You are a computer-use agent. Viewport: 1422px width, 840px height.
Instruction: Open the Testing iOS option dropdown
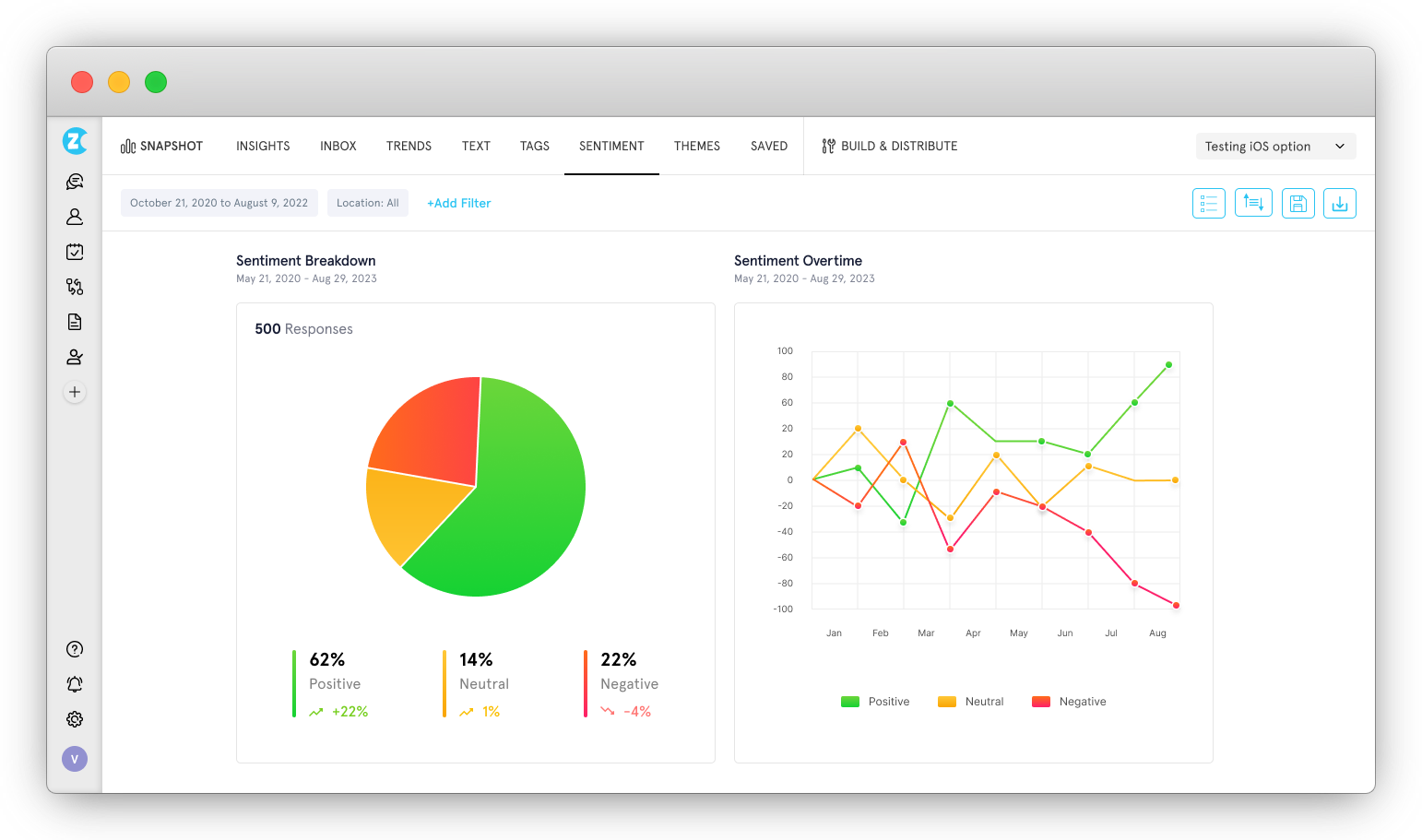[1275, 146]
